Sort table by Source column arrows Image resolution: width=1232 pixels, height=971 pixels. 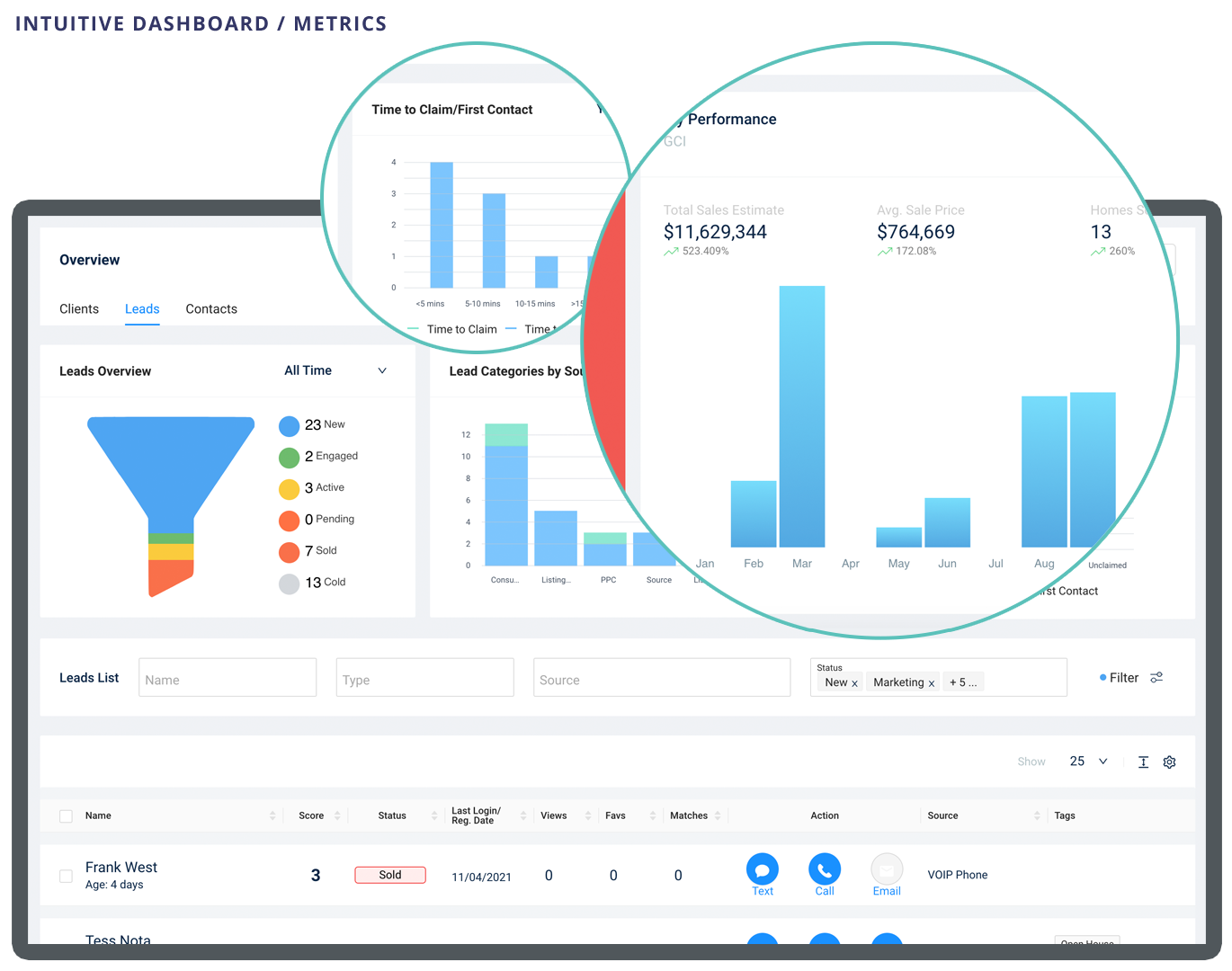tap(1037, 815)
